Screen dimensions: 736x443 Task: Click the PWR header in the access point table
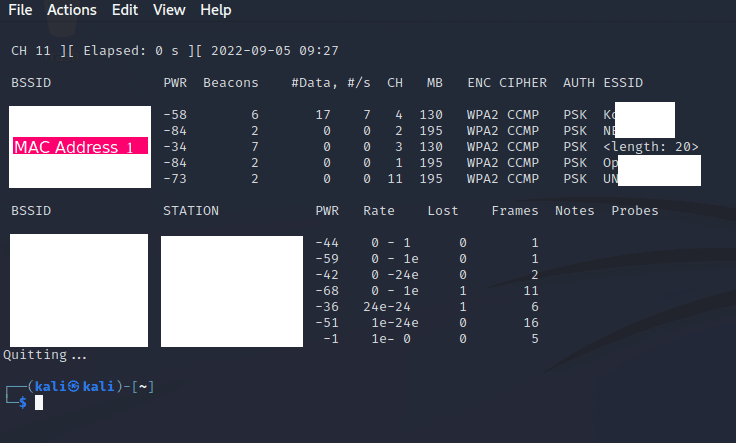click(175, 83)
